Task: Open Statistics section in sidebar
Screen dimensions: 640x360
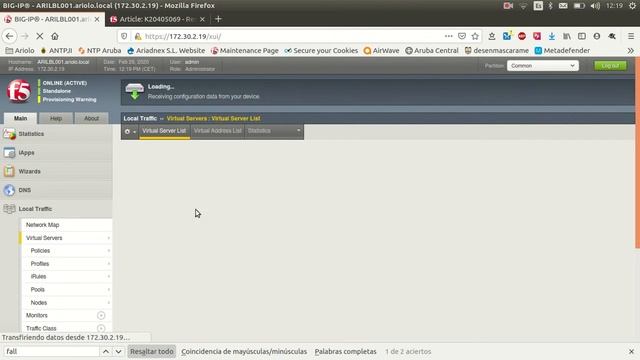Action: [x=56, y=134]
